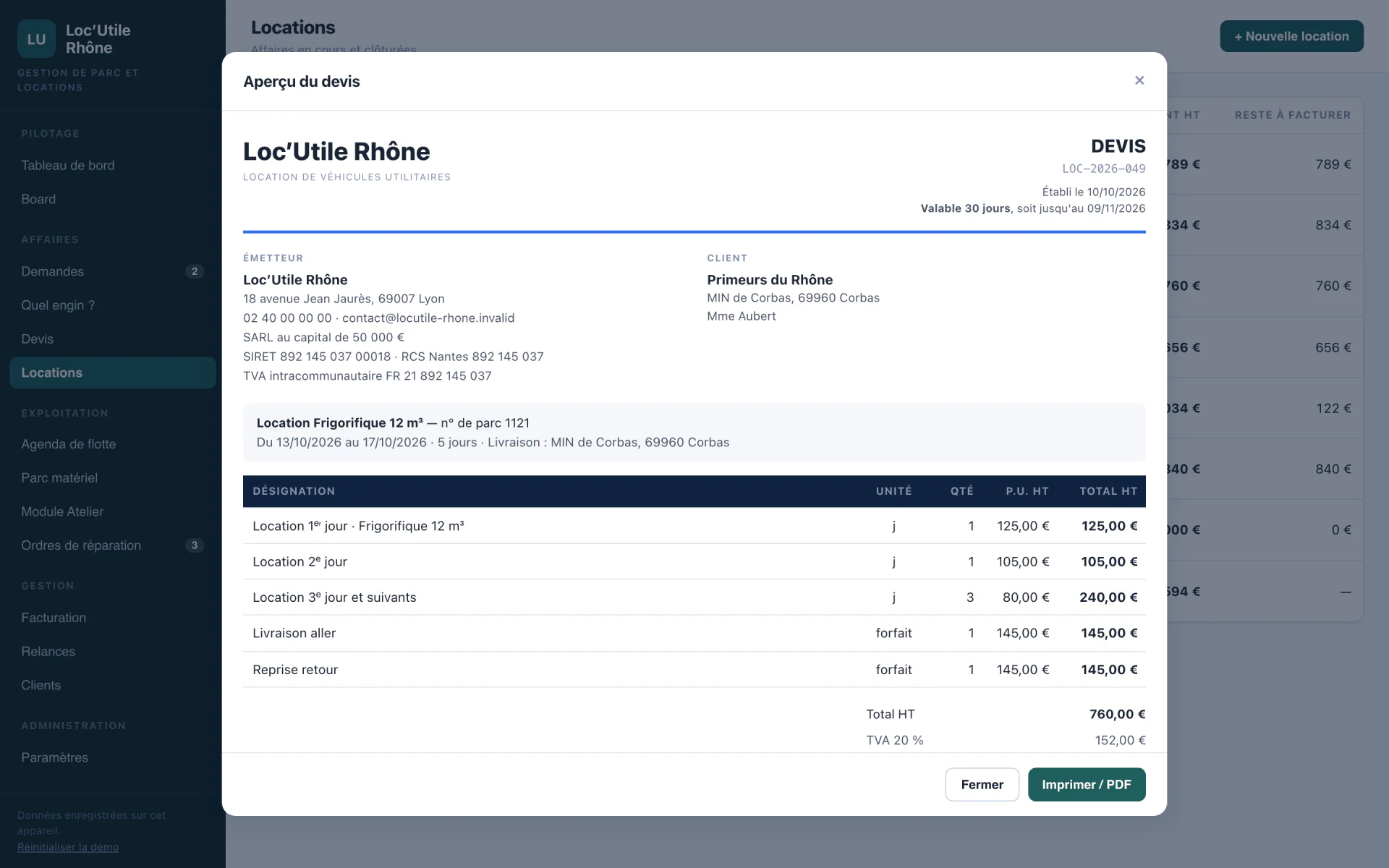Click the Demandes badge showing 2

point(195,271)
